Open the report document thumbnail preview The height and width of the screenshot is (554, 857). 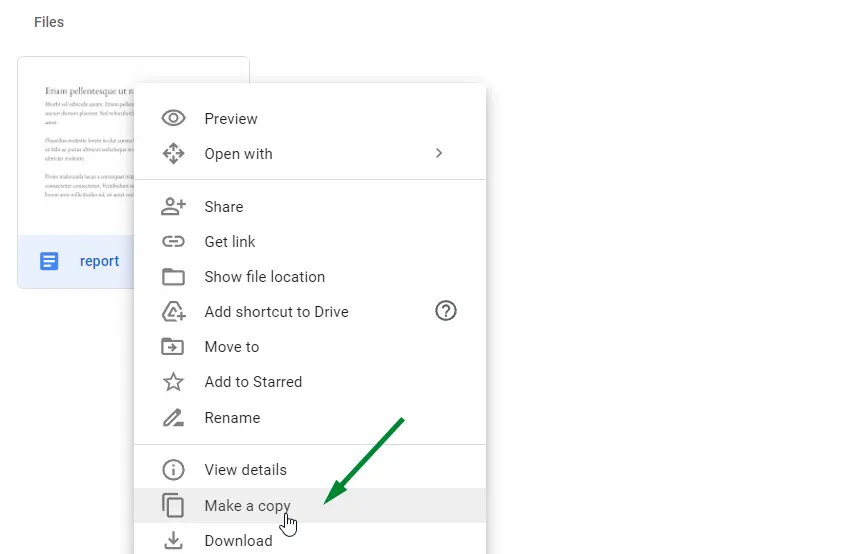coord(77,146)
